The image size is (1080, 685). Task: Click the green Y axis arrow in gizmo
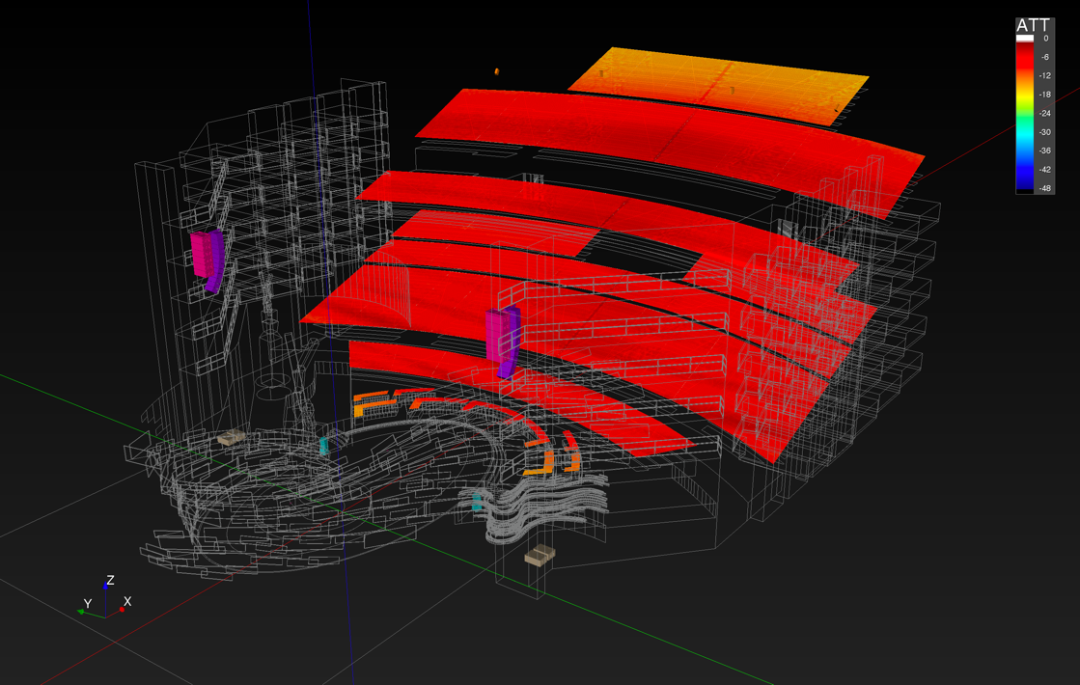coord(83,611)
